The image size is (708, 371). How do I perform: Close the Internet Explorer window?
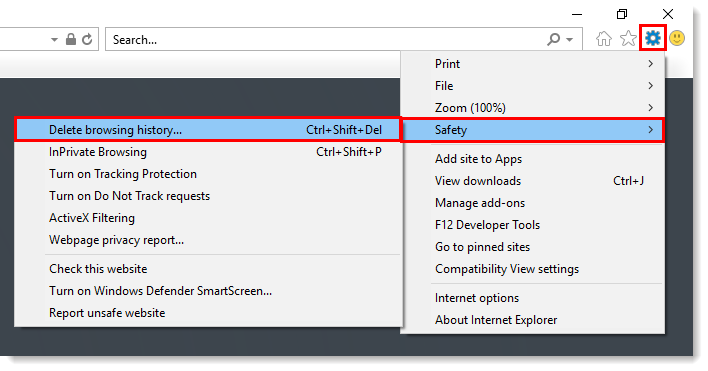[668, 14]
